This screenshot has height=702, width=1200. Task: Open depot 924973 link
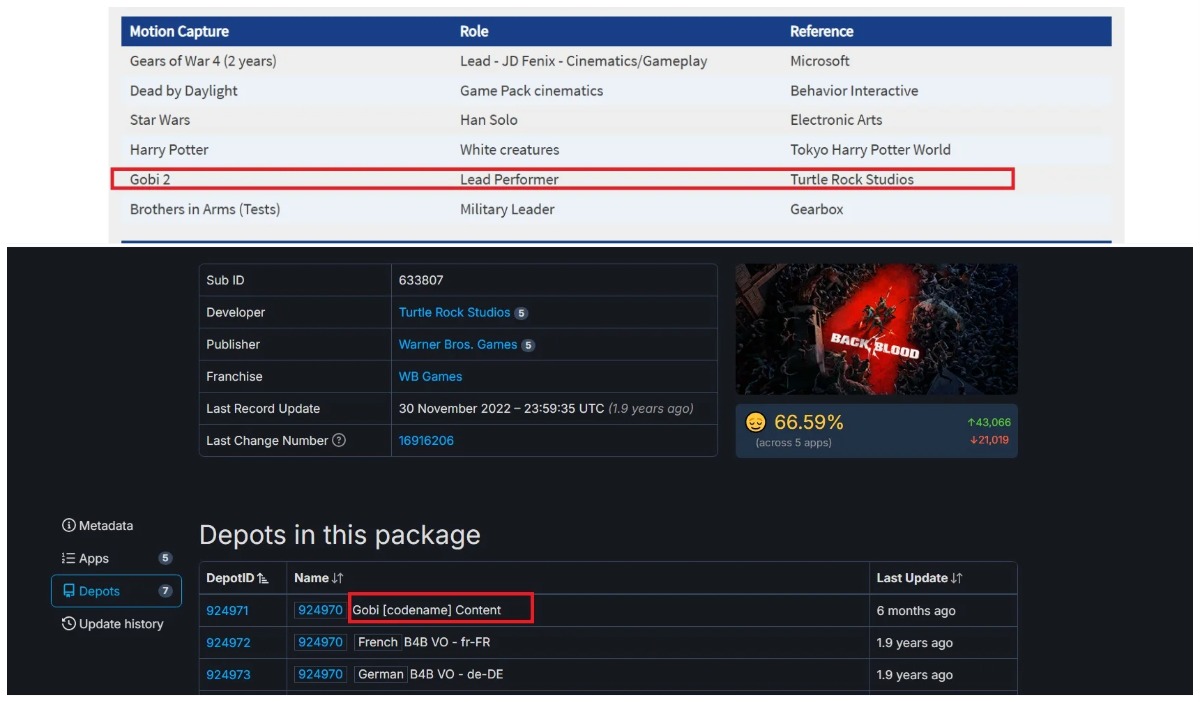click(228, 675)
